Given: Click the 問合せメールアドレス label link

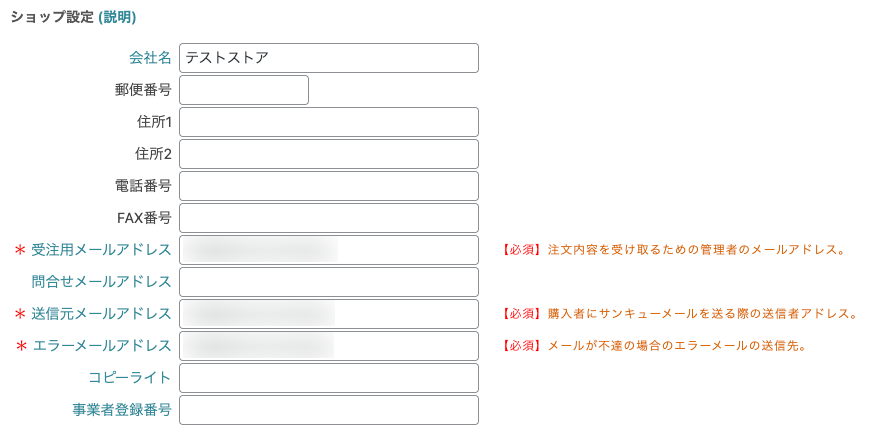Looking at the screenshot, I should [x=101, y=282].
